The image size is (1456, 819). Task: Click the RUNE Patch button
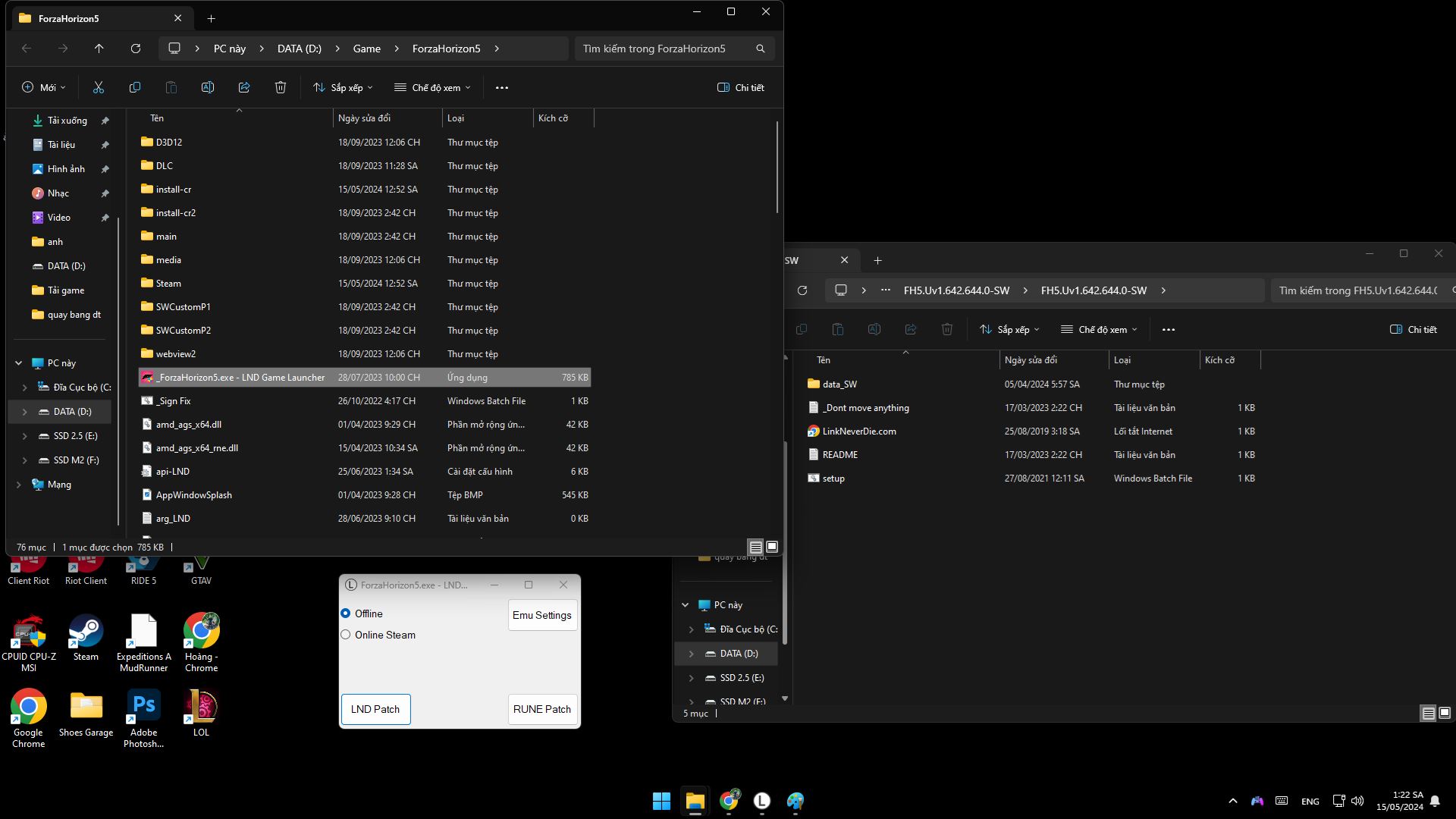tap(542, 708)
